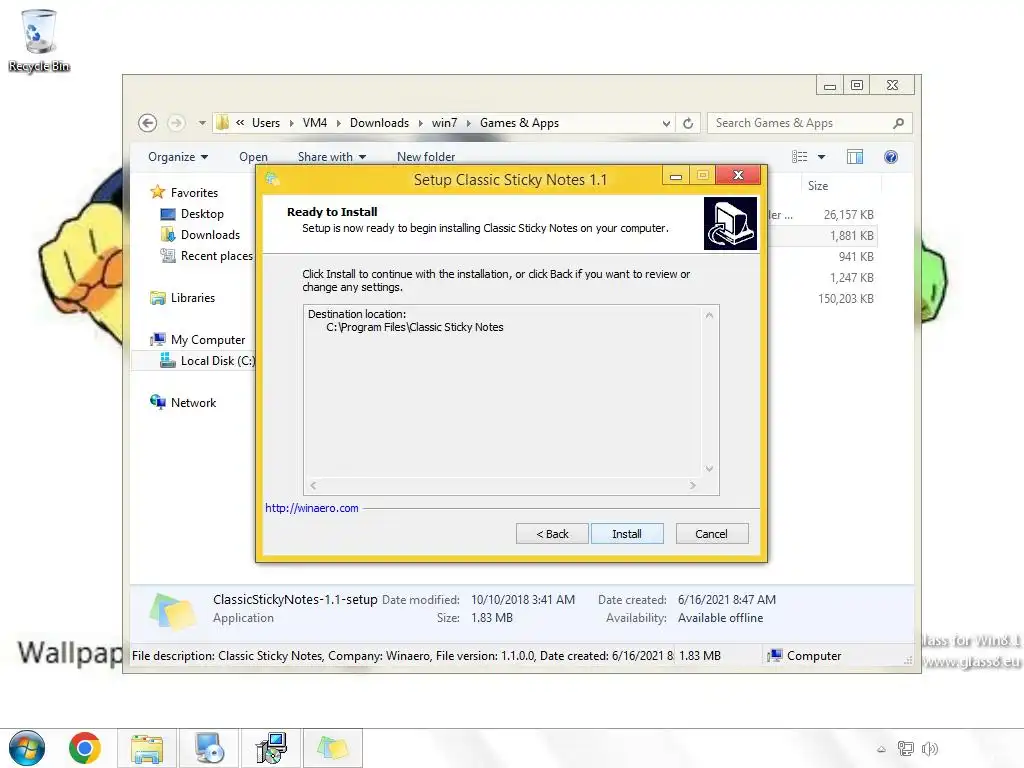Minimize the Setup Classic Sticky Notes dialog

[x=676, y=176]
